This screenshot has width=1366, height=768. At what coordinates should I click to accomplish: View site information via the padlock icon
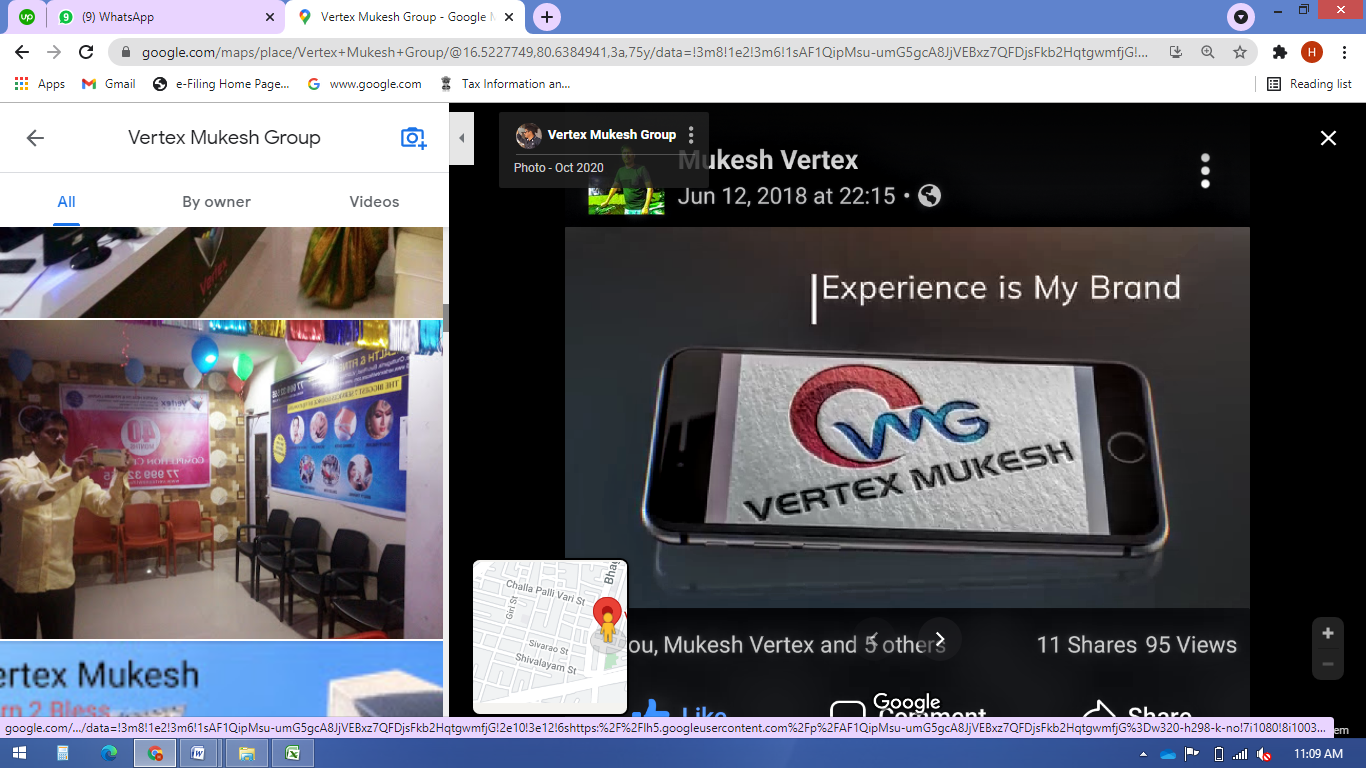(x=126, y=52)
